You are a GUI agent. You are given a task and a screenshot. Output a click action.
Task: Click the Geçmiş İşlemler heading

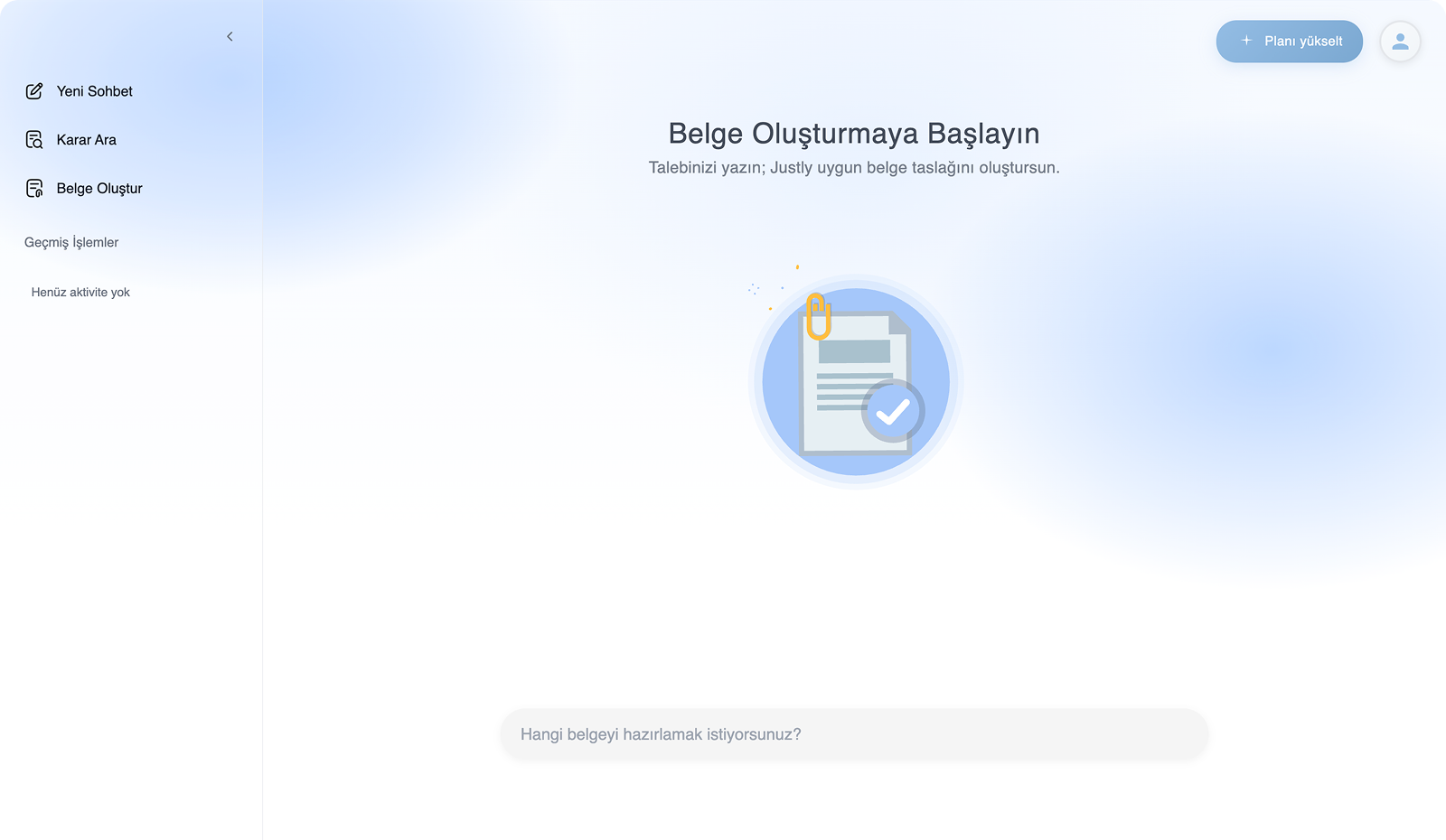71,242
